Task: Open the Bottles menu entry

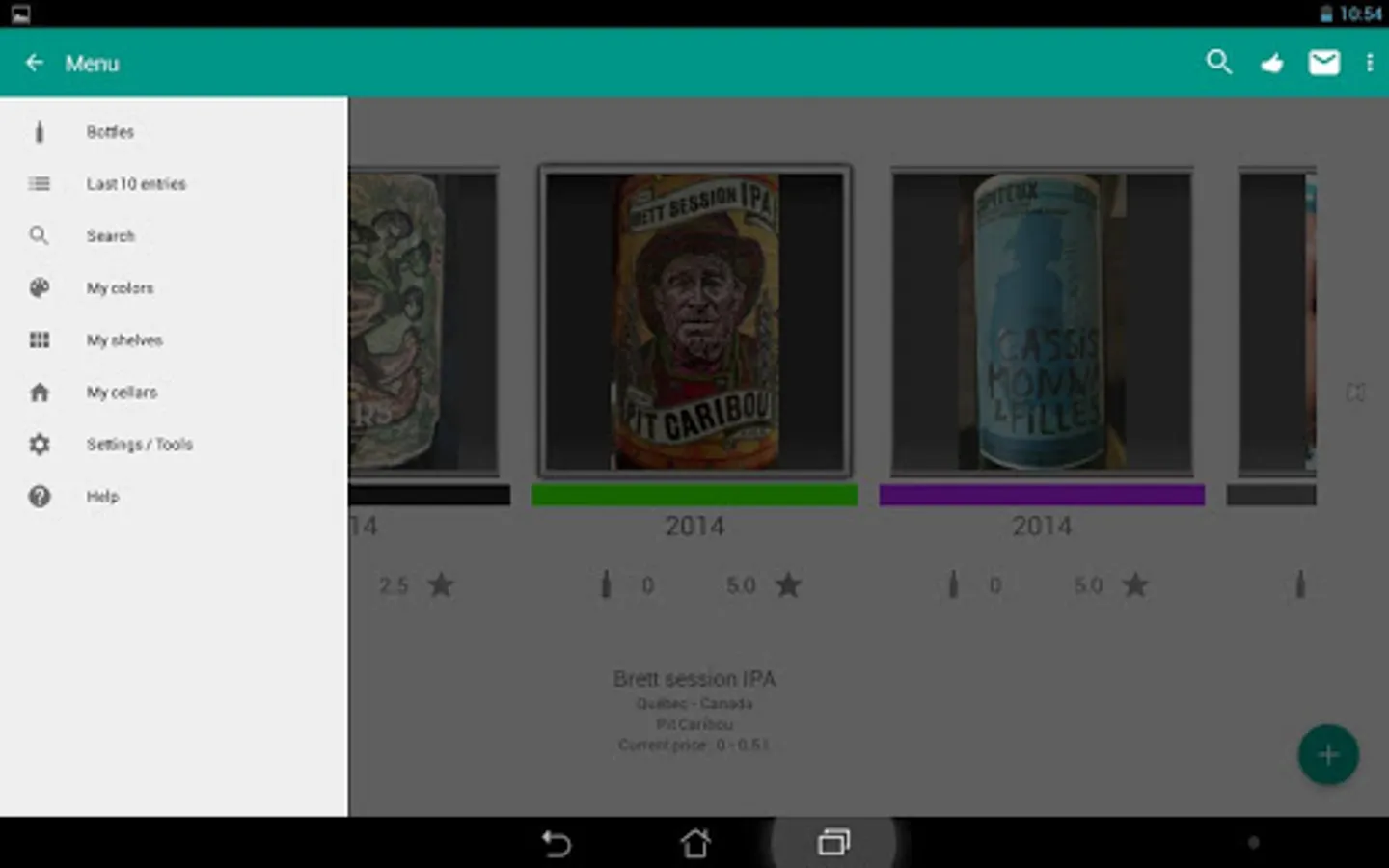Action: click(174, 132)
